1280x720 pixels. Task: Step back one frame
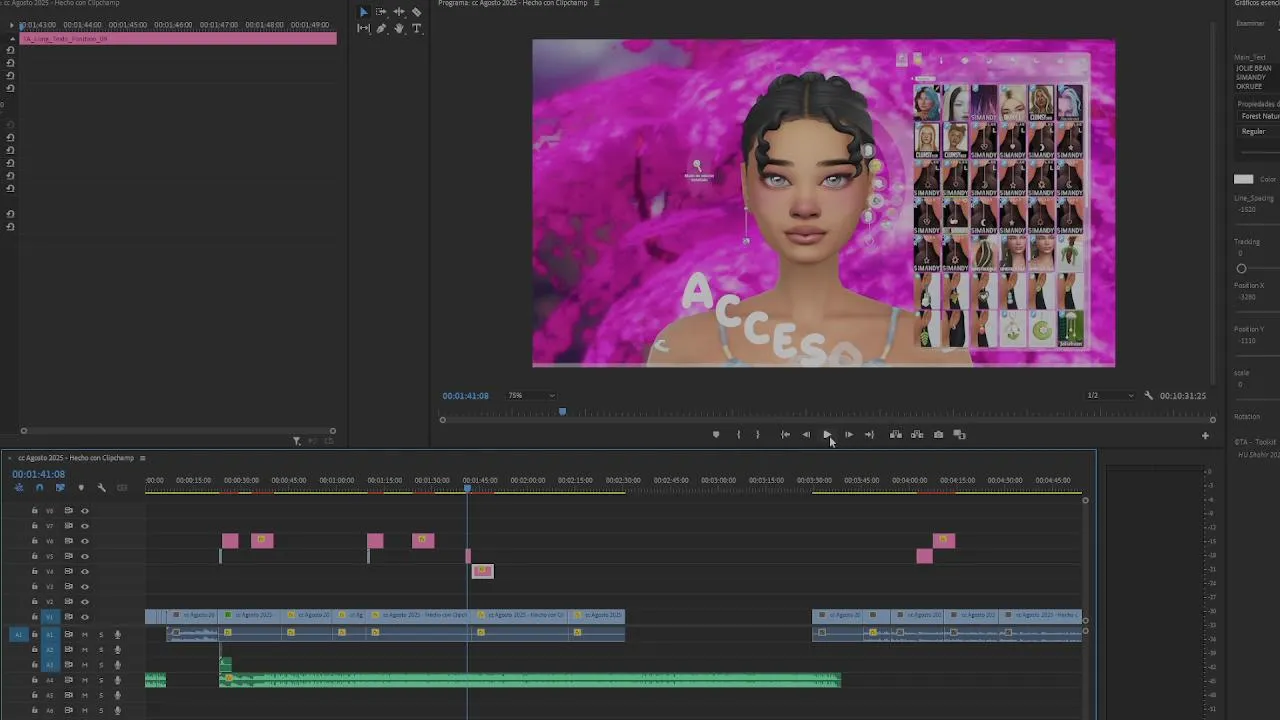pos(806,435)
